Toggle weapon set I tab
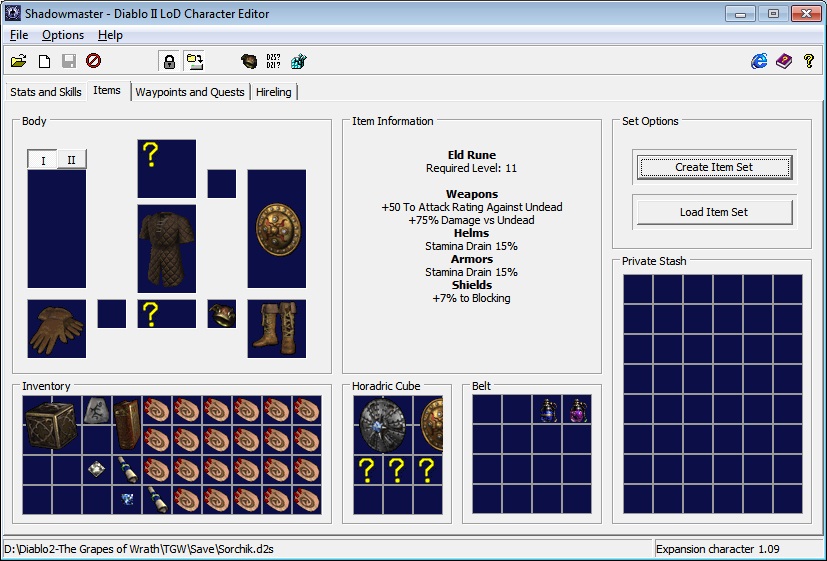 42,160
